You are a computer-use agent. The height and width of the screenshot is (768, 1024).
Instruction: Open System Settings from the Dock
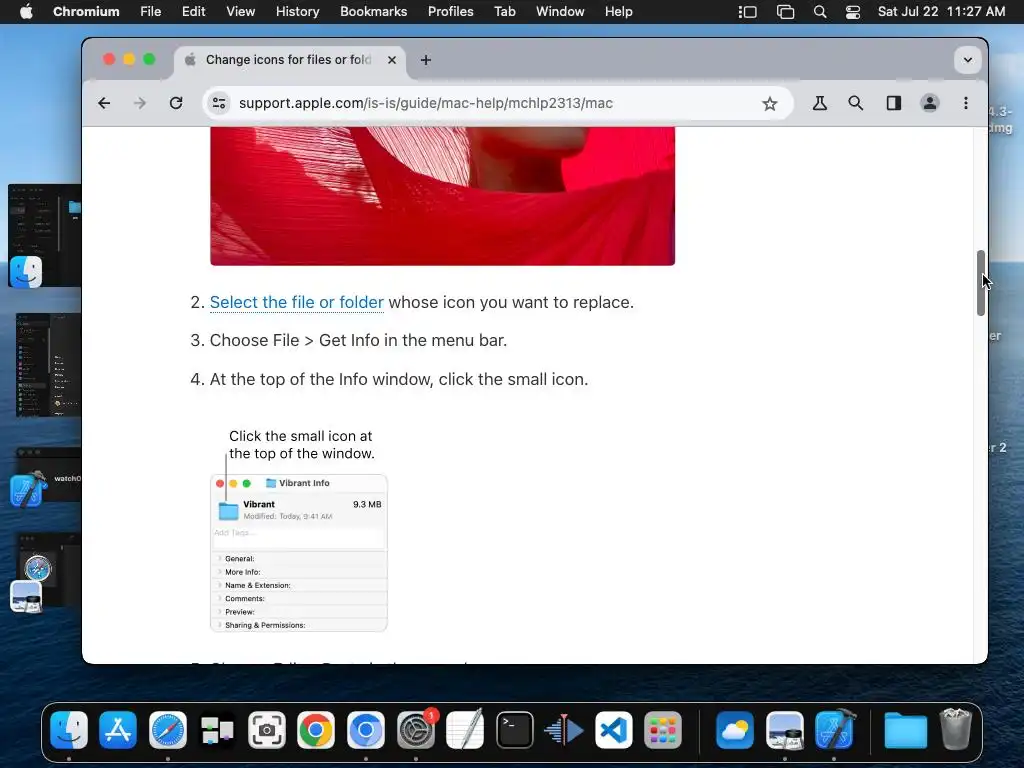[415, 730]
